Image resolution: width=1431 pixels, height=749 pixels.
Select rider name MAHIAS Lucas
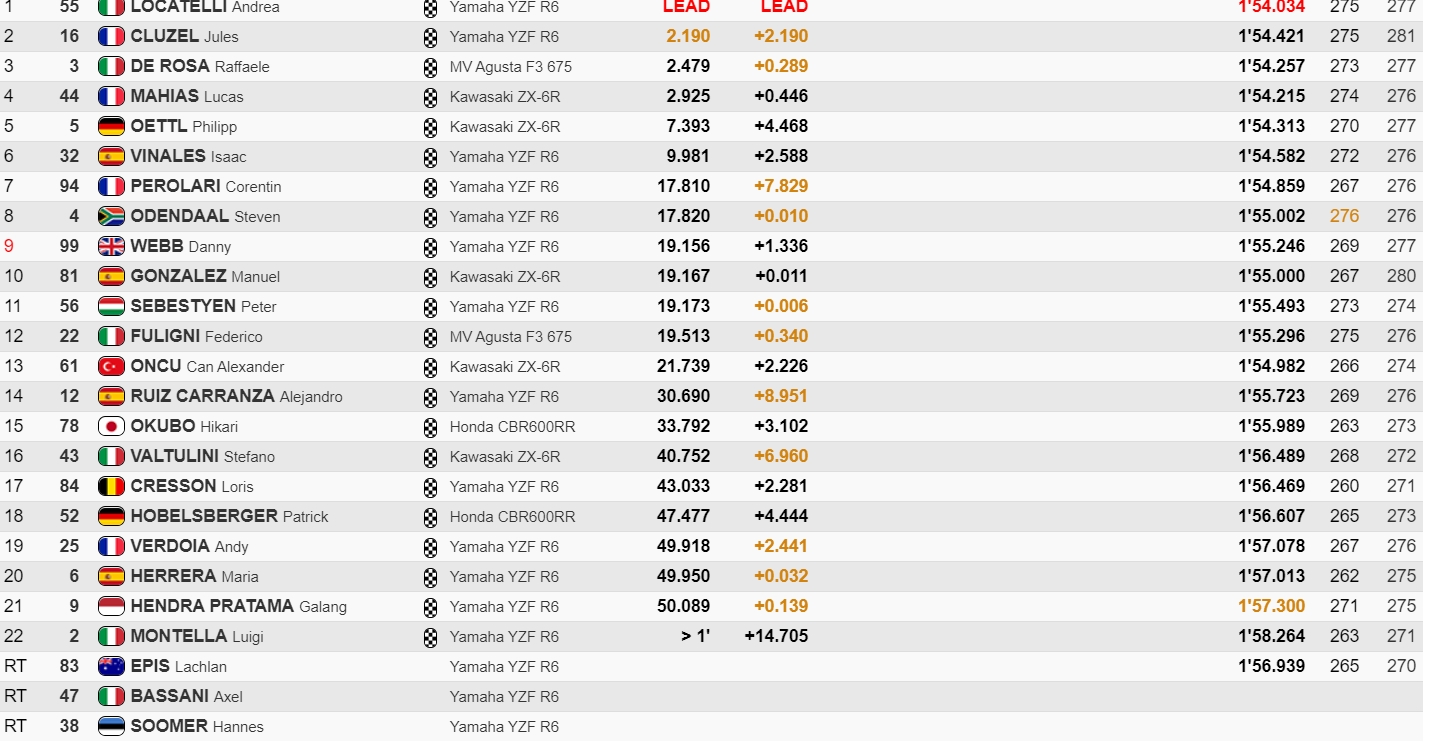(x=186, y=96)
